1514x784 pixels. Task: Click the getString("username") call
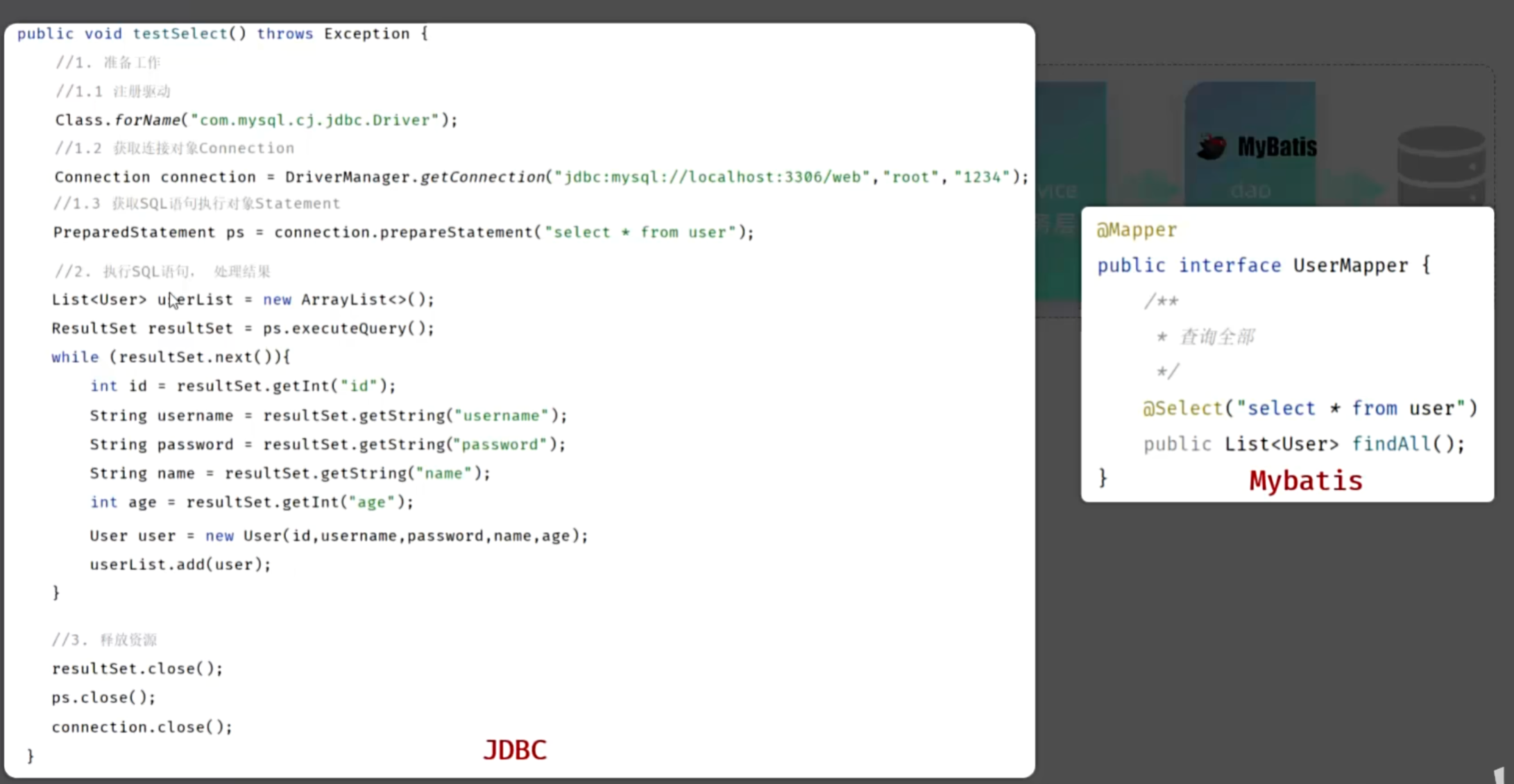(414, 416)
